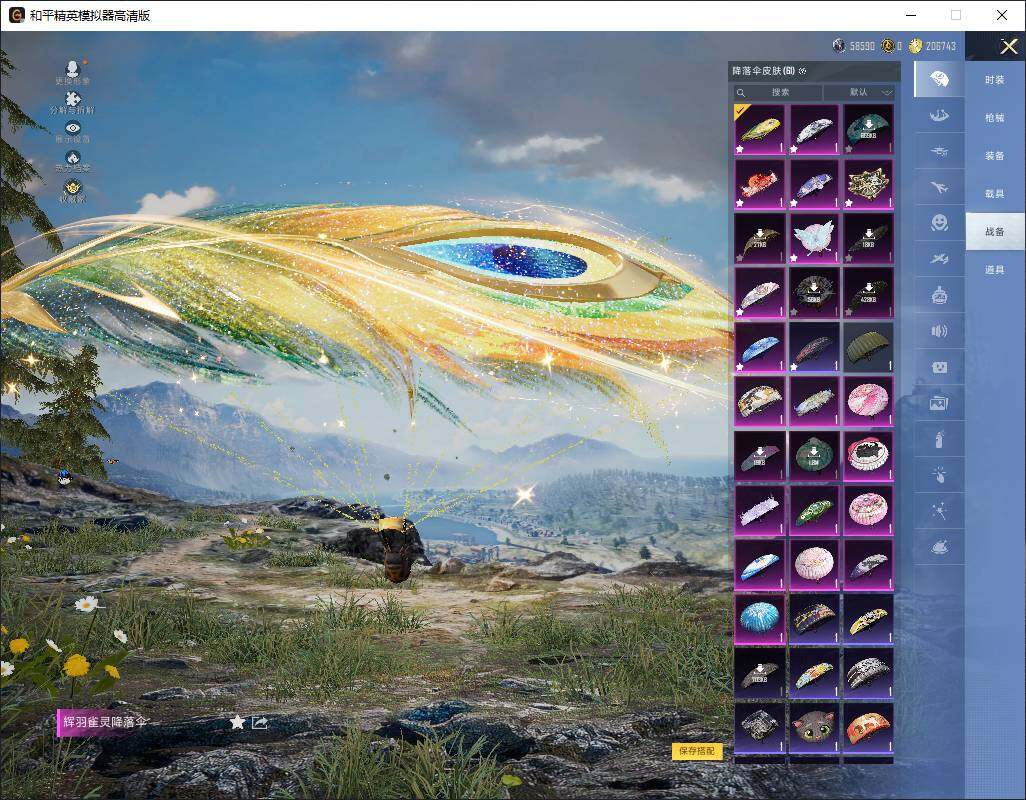Select the roast chicken category icon
This screenshot has height=800, width=1026.
pyautogui.click(x=939, y=546)
